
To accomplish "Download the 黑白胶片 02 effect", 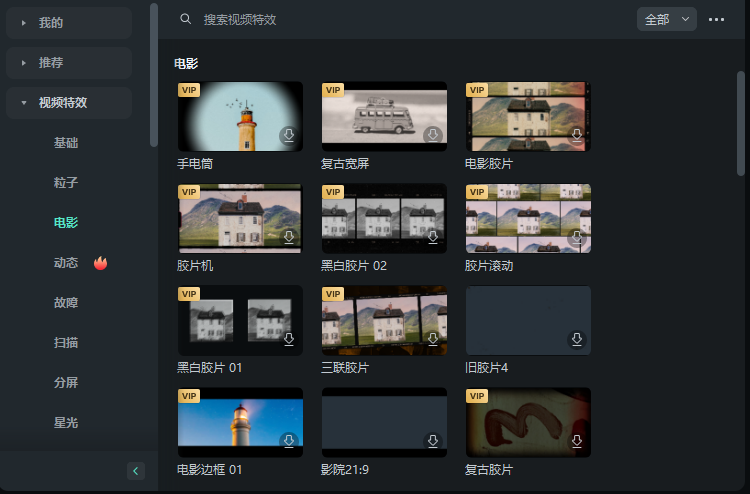I will tap(433, 237).
